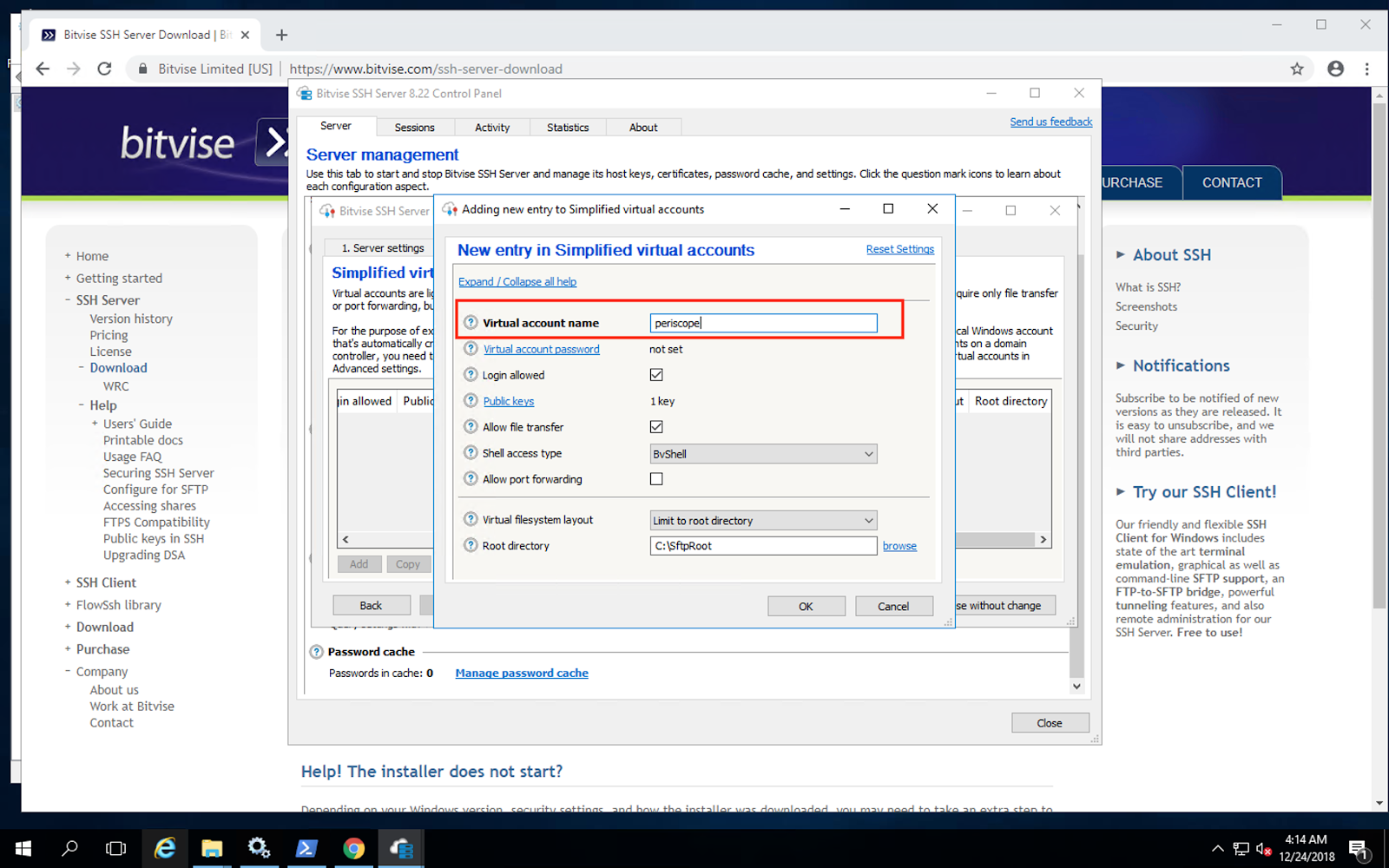Click help icon for Allow port forwarding
This screenshot has width=1389, height=868.
pos(471,478)
